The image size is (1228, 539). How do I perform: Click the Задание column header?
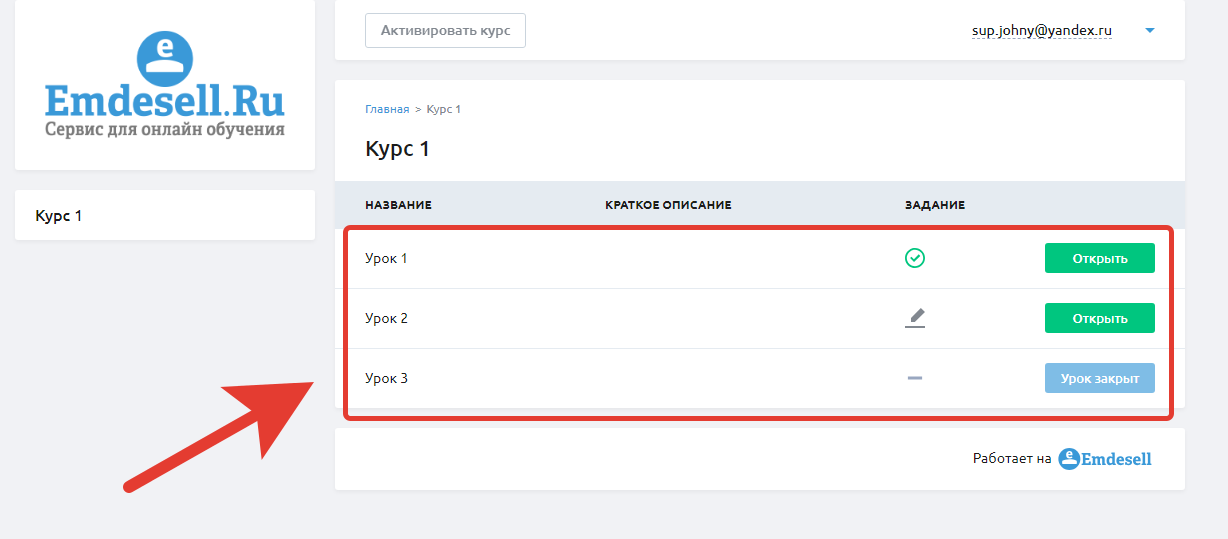point(935,205)
